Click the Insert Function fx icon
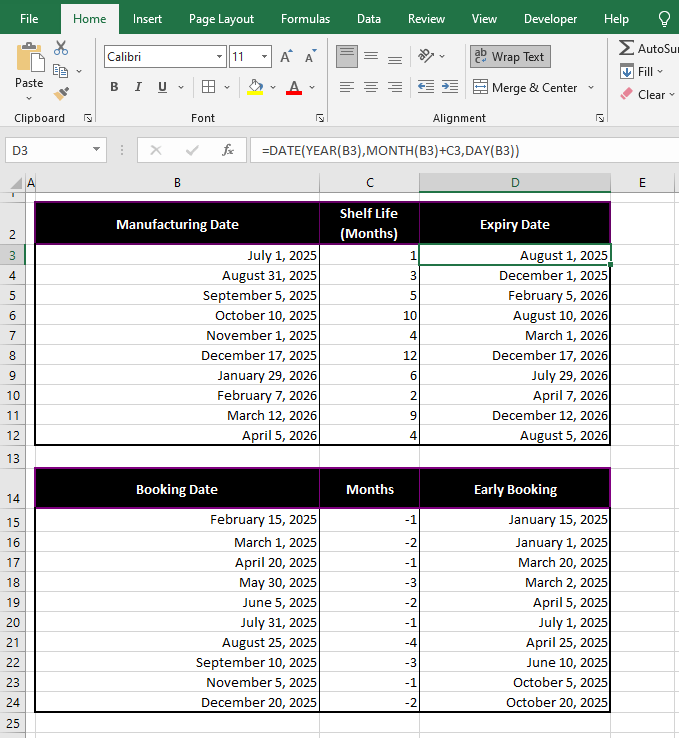 click(228, 150)
